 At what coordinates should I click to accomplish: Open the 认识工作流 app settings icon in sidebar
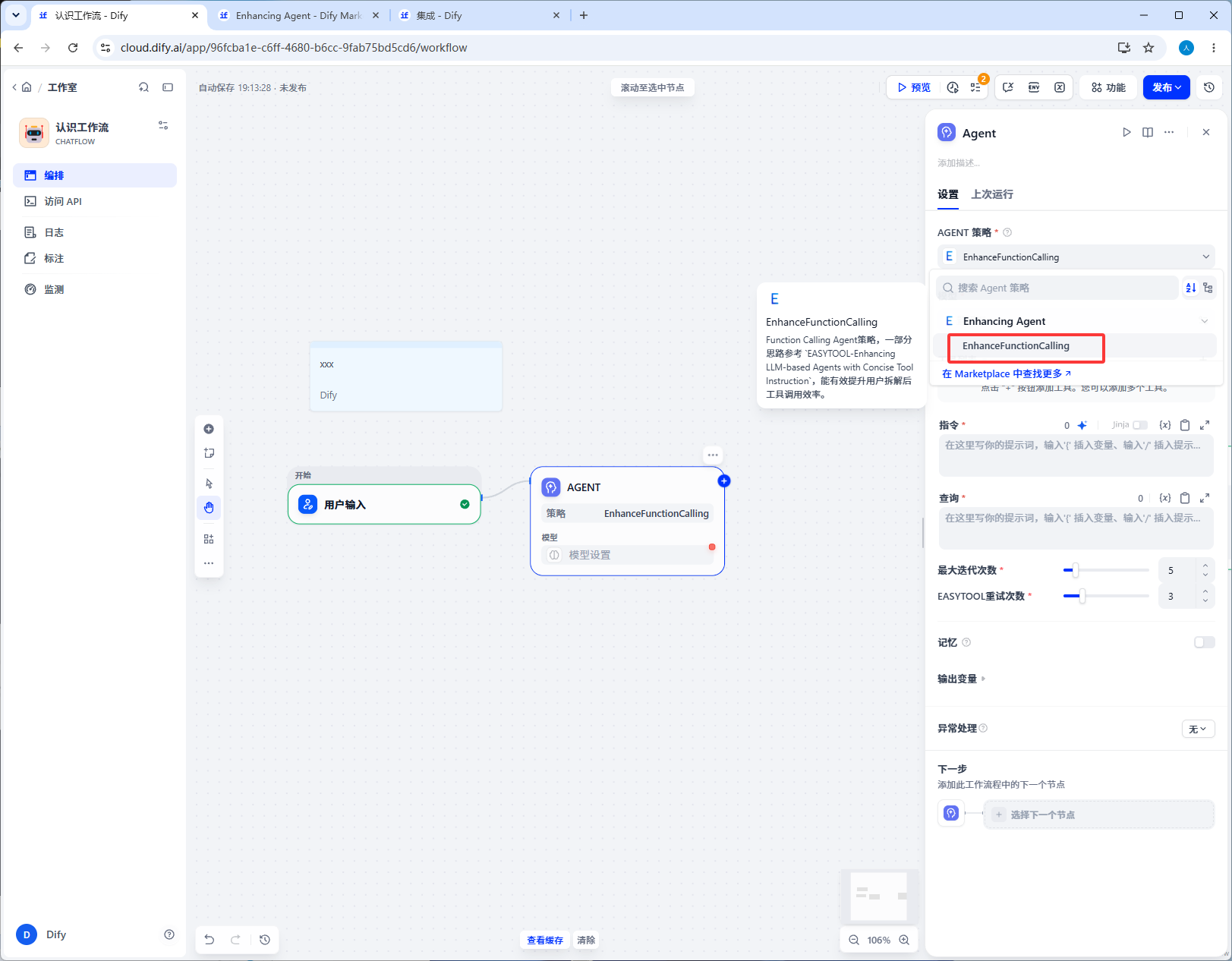point(163,126)
